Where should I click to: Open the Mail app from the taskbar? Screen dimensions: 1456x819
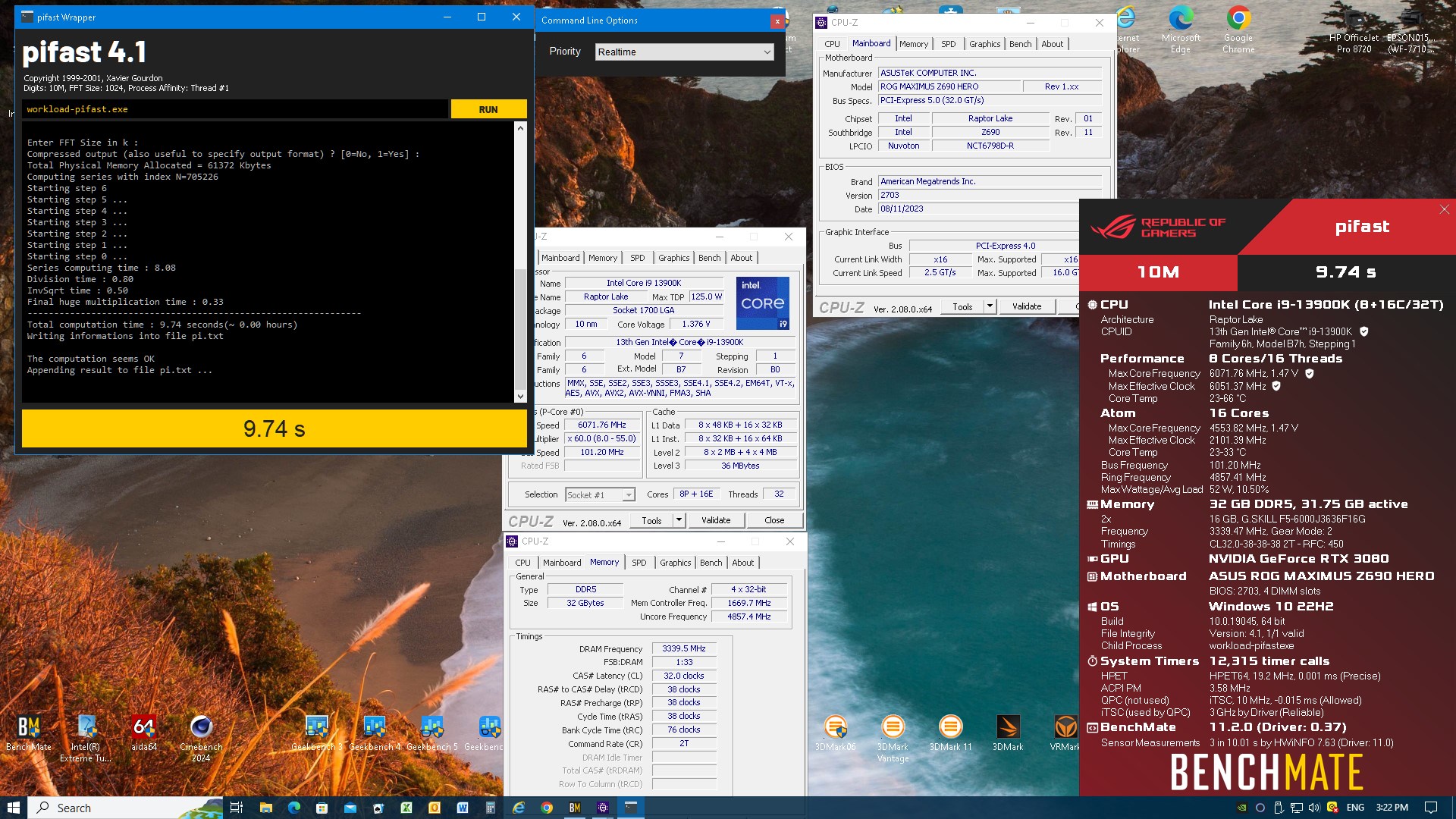350,808
